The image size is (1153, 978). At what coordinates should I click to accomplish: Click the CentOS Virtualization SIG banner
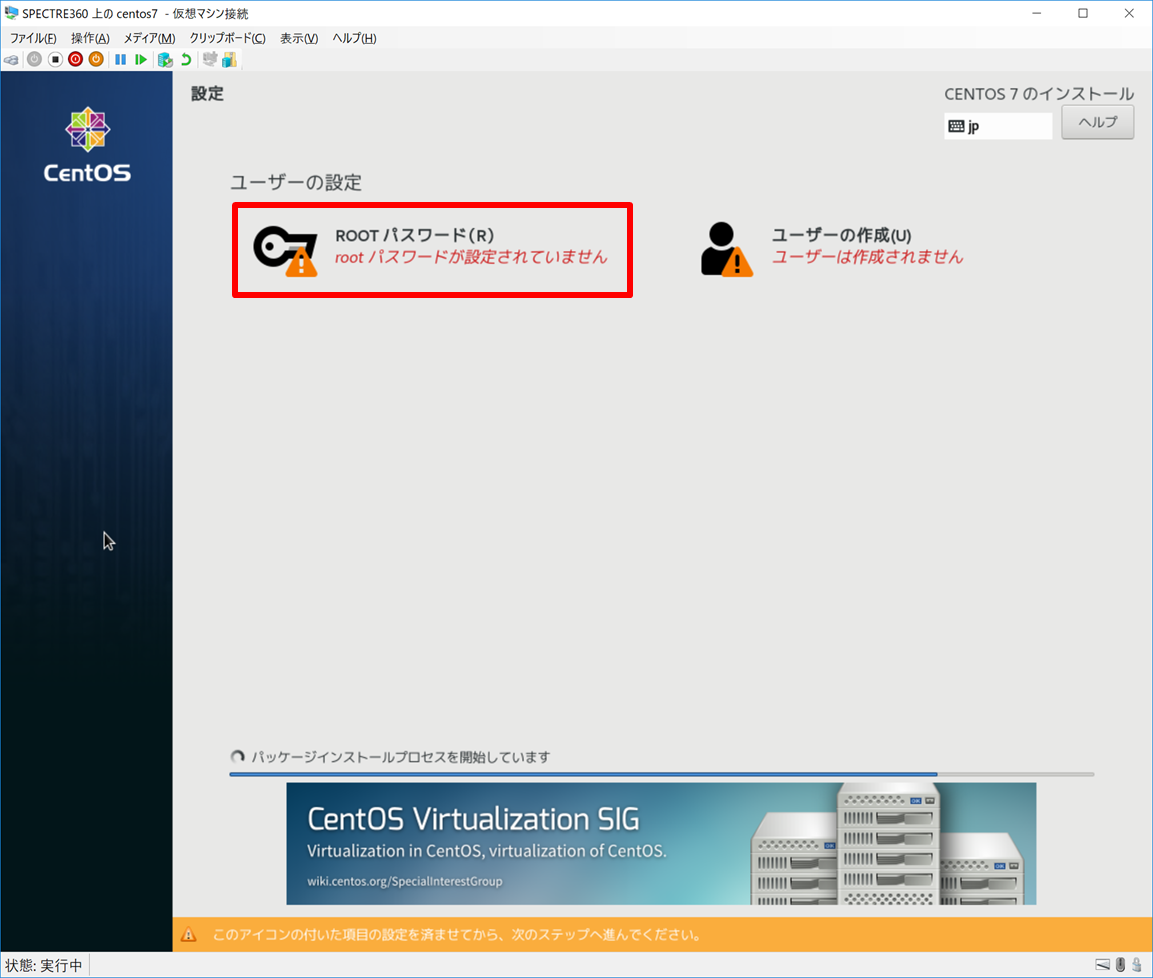(x=661, y=843)
